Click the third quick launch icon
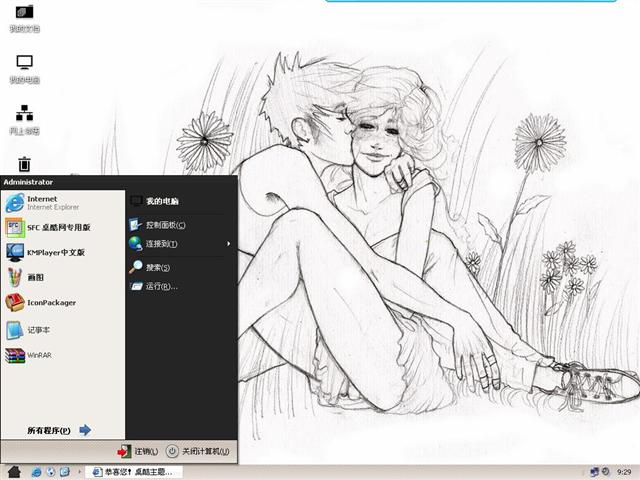Image resolution: width=640 pixels, height=480 pixels. [x=65, y=472]
